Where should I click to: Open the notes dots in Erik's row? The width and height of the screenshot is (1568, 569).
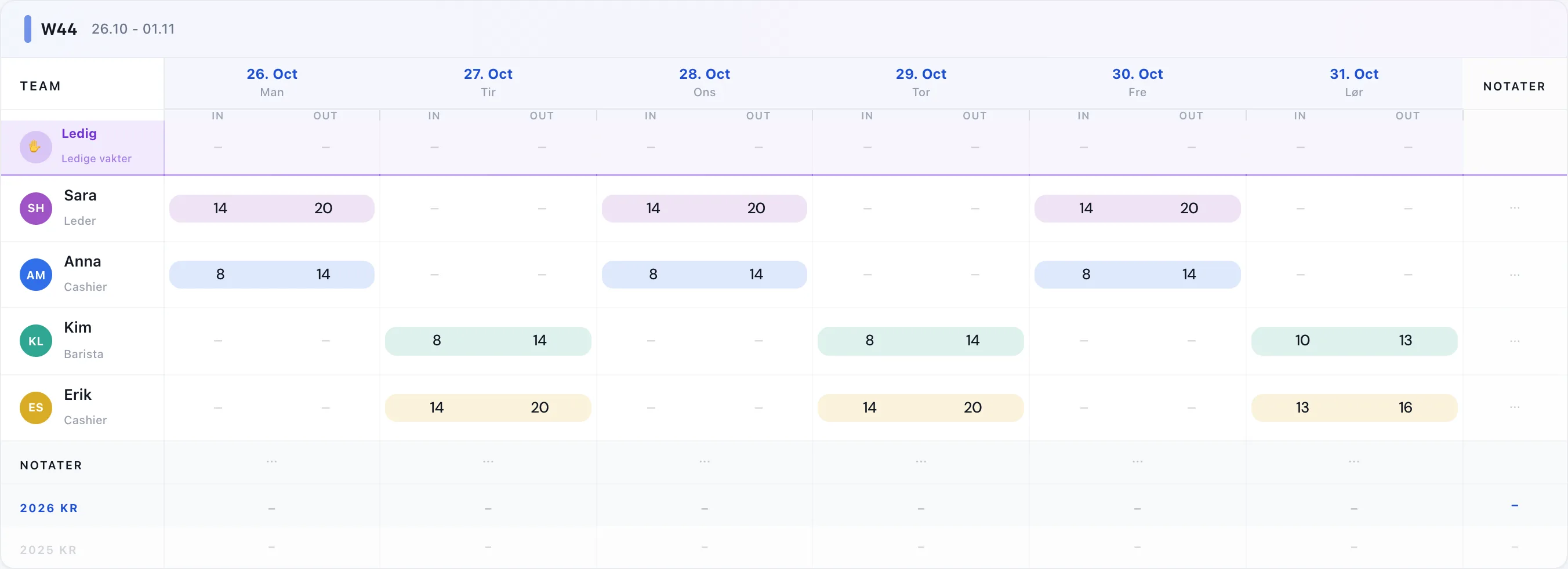click(x=1515, y=407)
